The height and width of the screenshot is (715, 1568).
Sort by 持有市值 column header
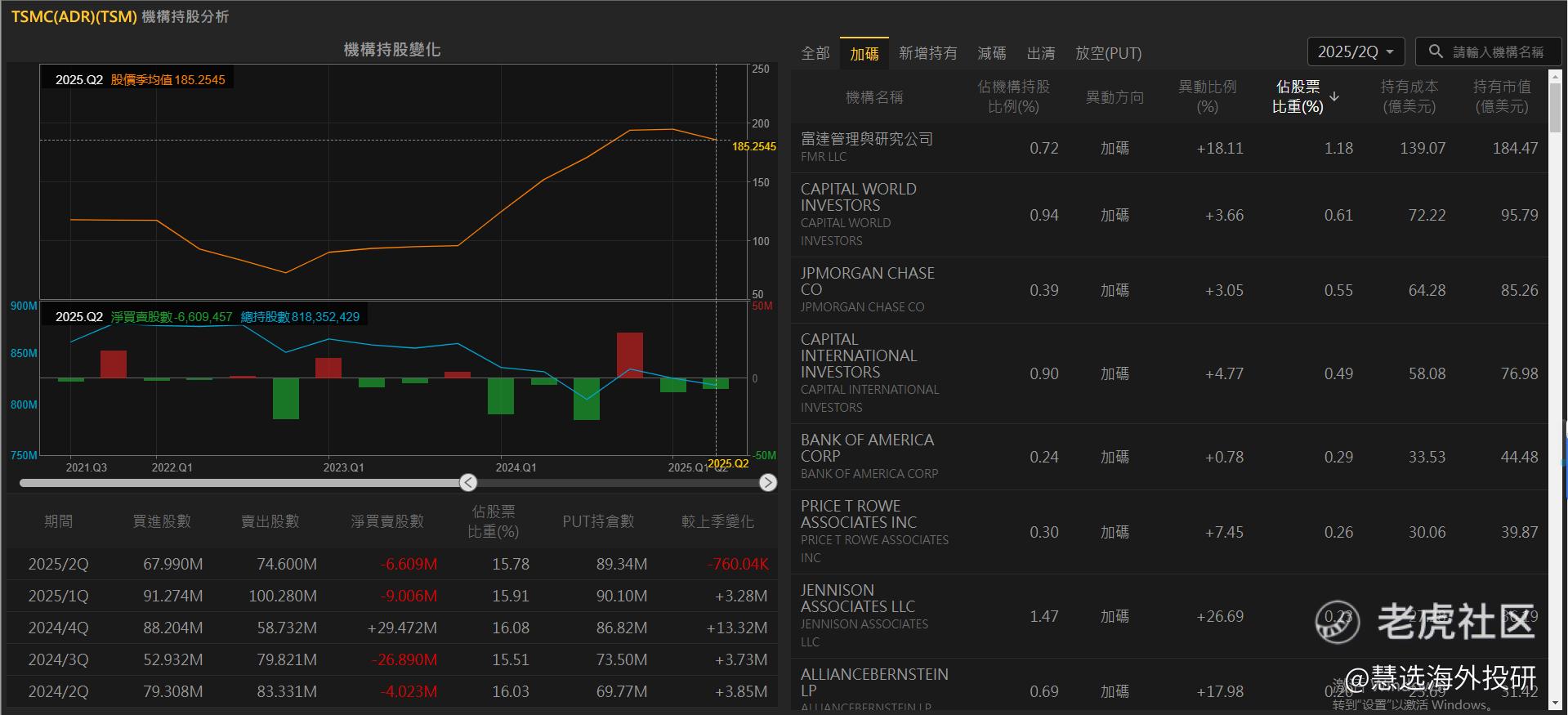1502,96
